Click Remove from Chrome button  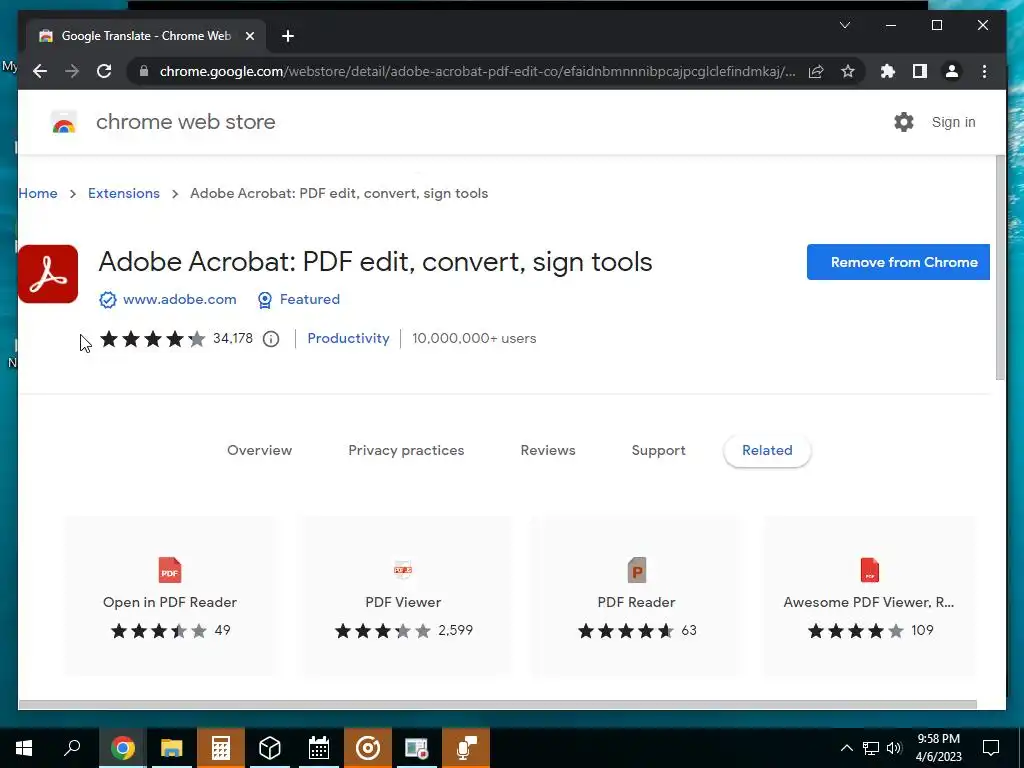click(x=898, y=262)
